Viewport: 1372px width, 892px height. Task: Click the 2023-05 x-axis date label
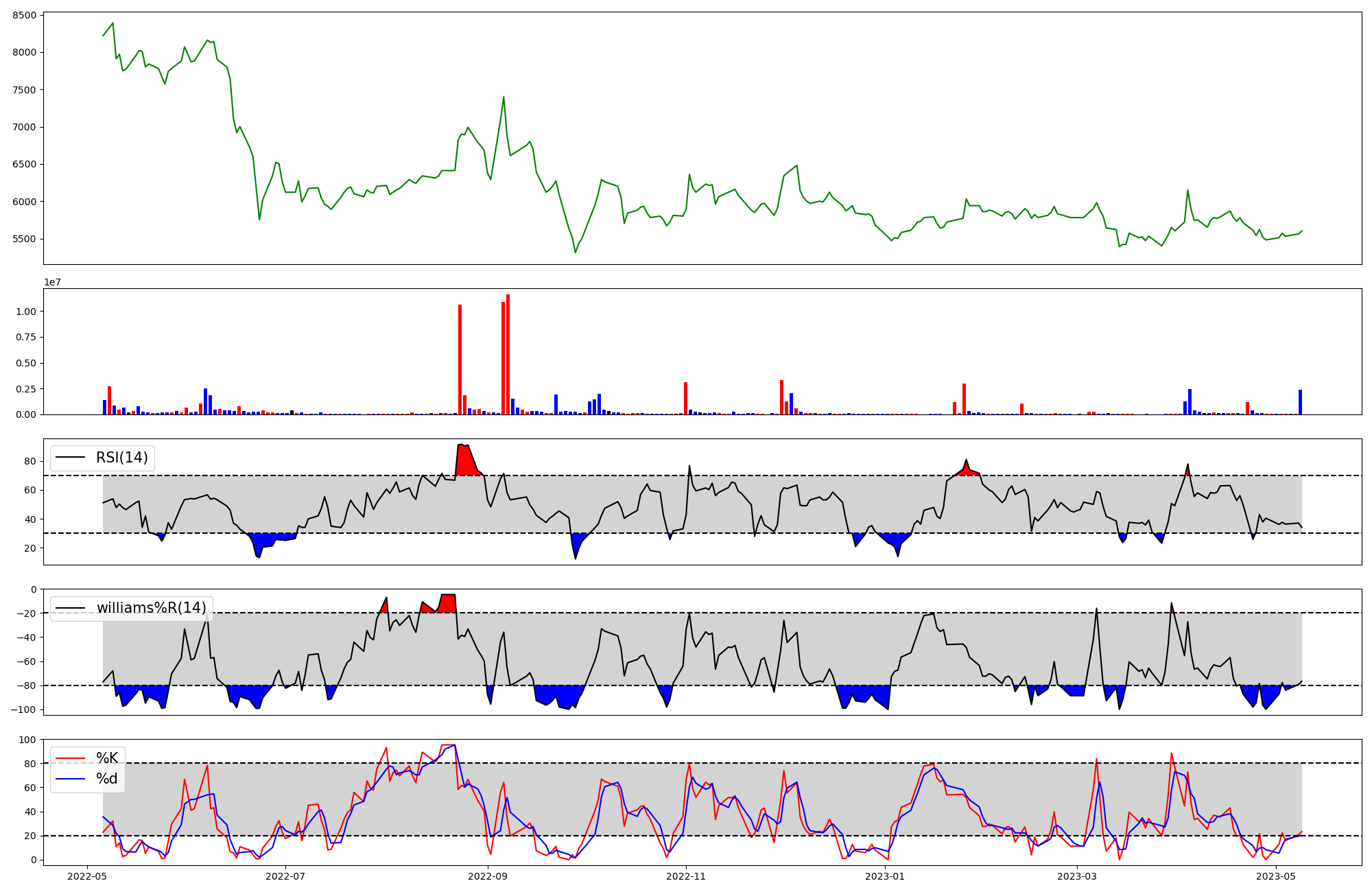coord(1276,876)
